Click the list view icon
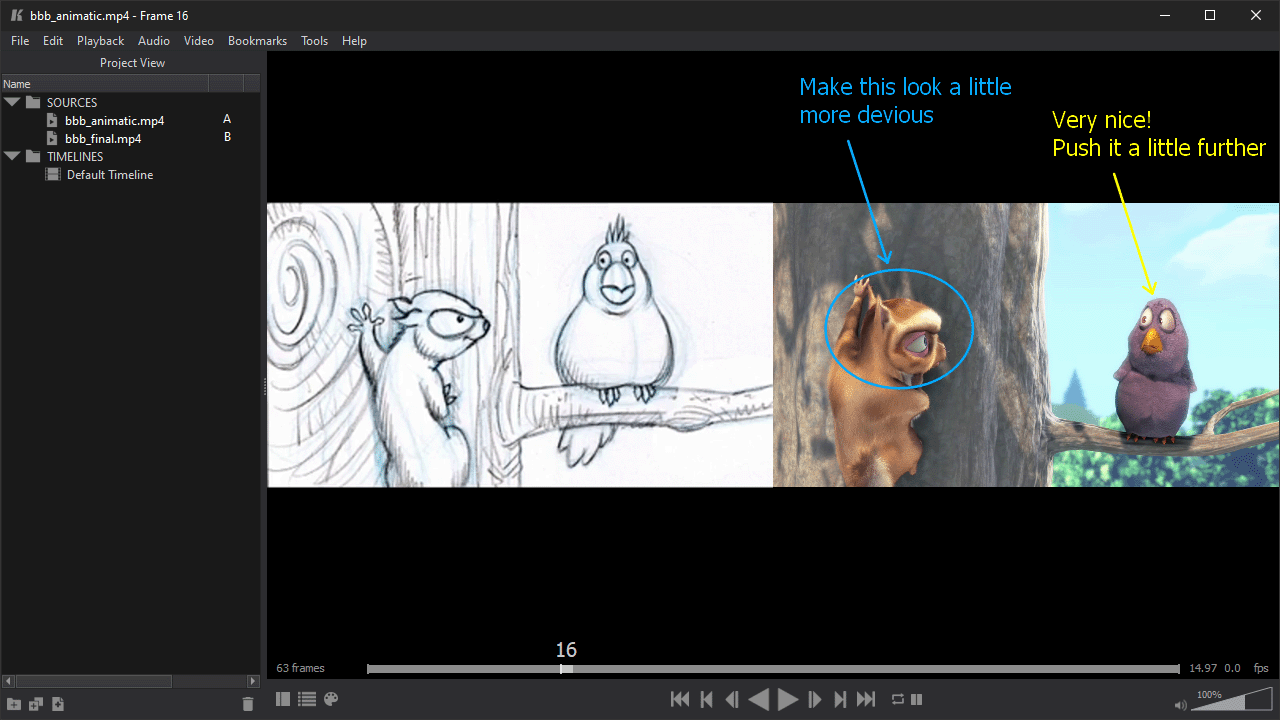Screen dimensions: 1280x720 [x=307, y=699]
